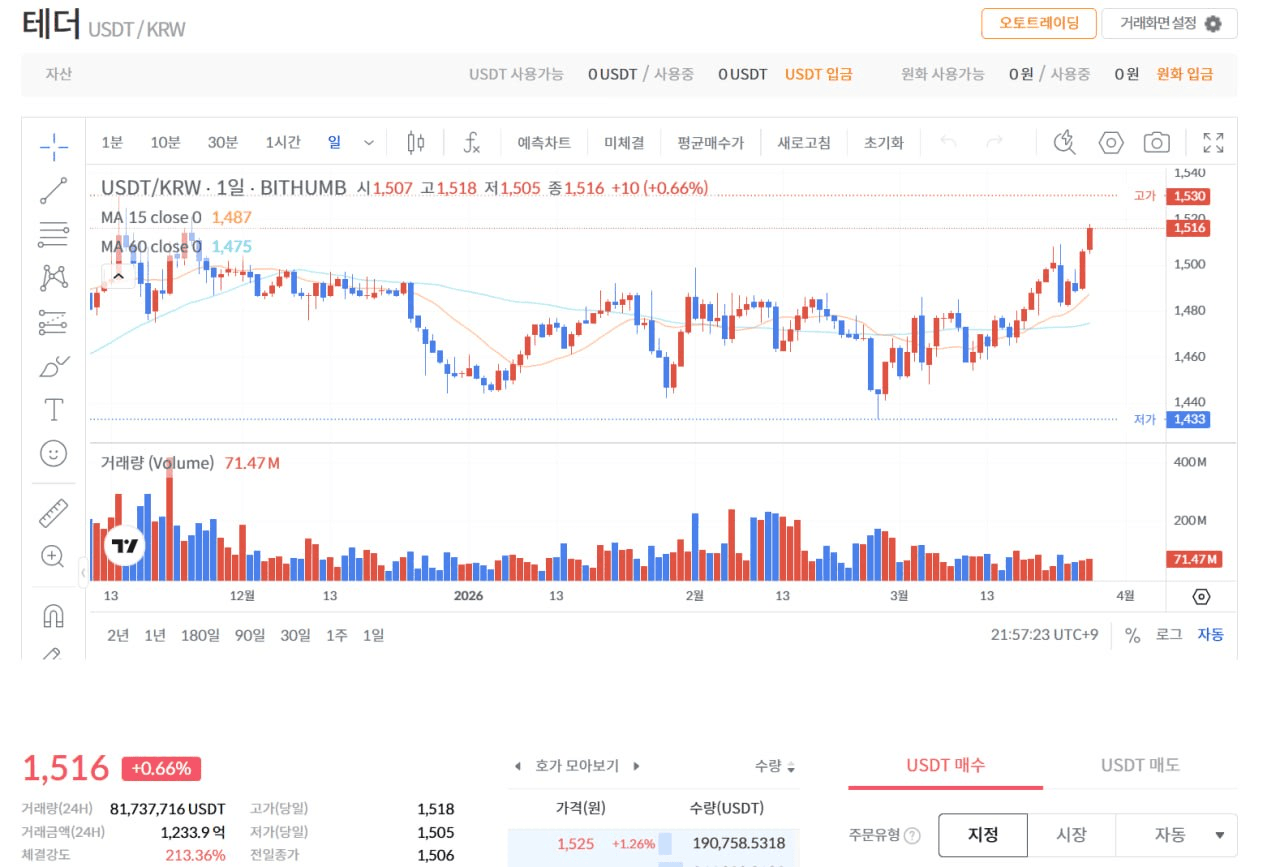Open the emoji sticker tool
This screenshot has height=867, width=1280.
point(53,453)
